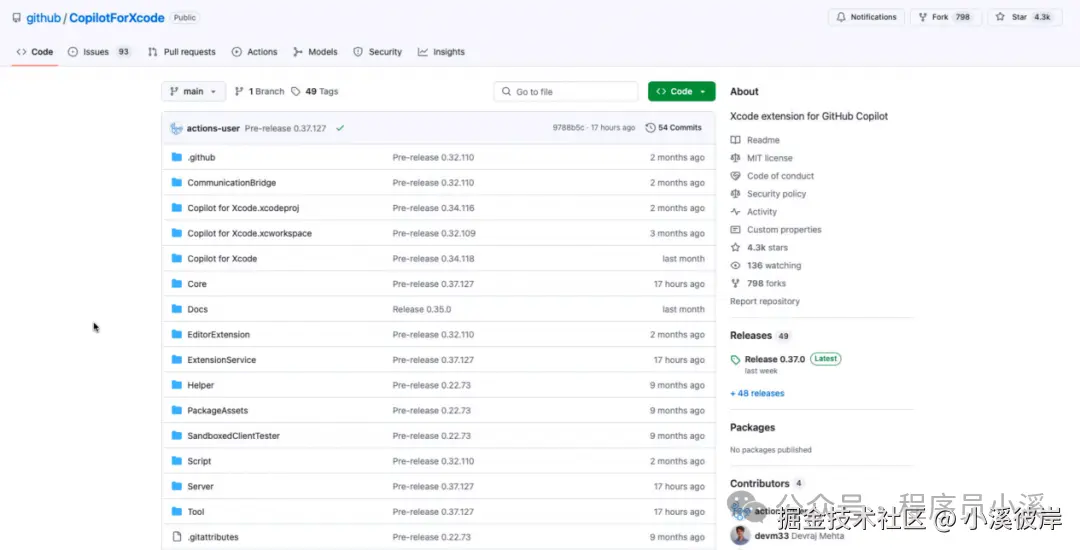View the 49 Tags link
The width and height of the screenshot is (1080, 550).
(x=315, y=92)
